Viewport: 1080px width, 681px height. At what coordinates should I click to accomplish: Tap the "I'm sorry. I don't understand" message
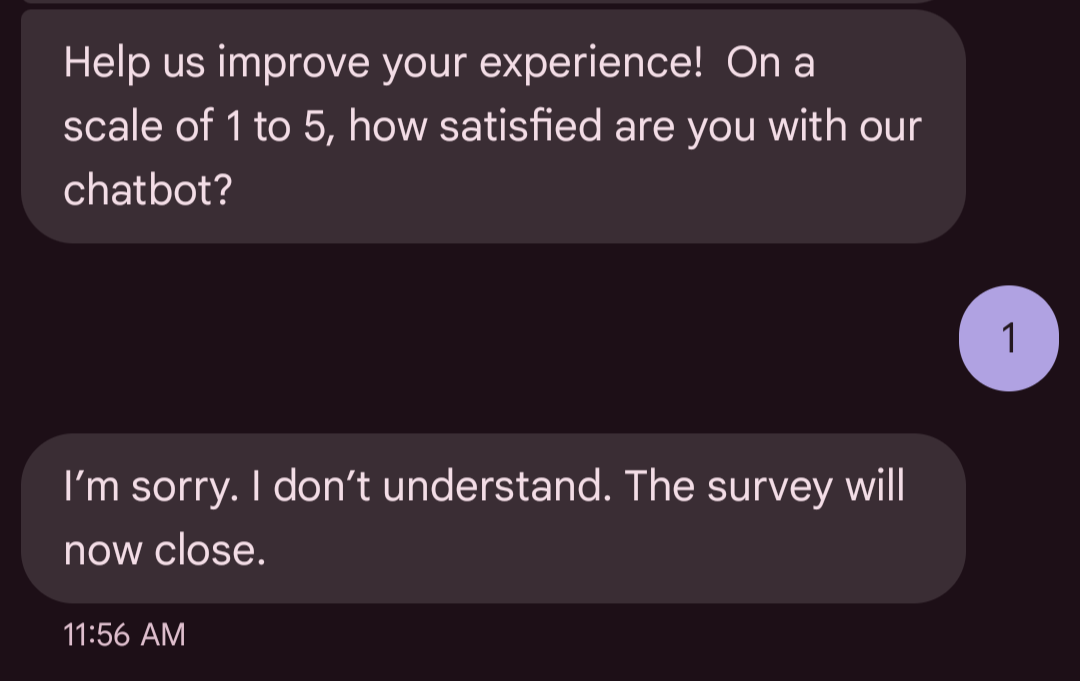pos(492,518)
